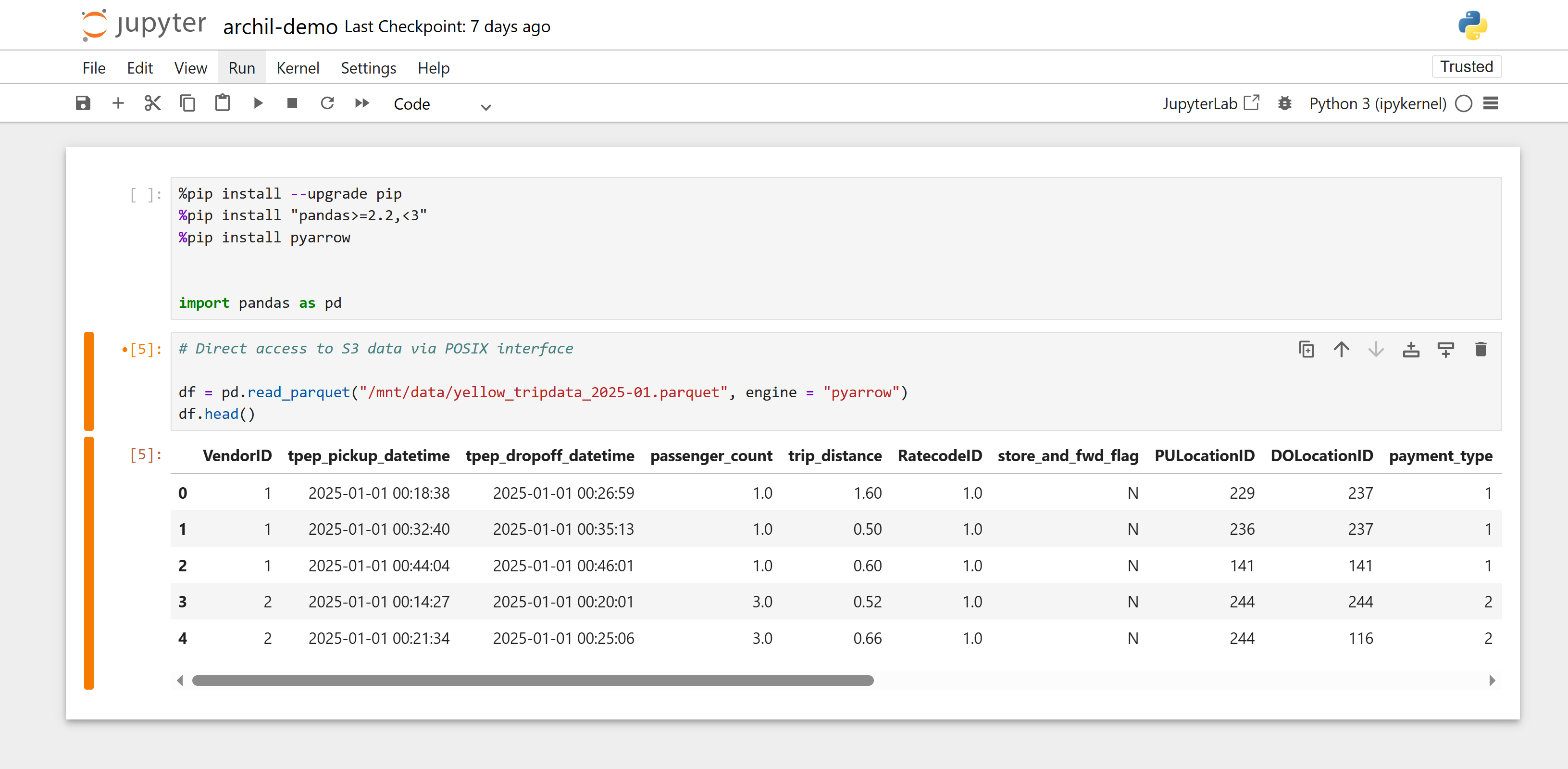The width and height of the screenshot is (1568, 769).
Task: Run the selected cell with play icon
Action: coord(258,103)
